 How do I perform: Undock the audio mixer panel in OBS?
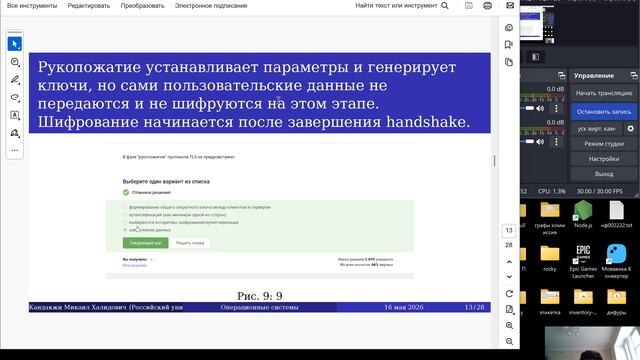click(x=562, y=76)
